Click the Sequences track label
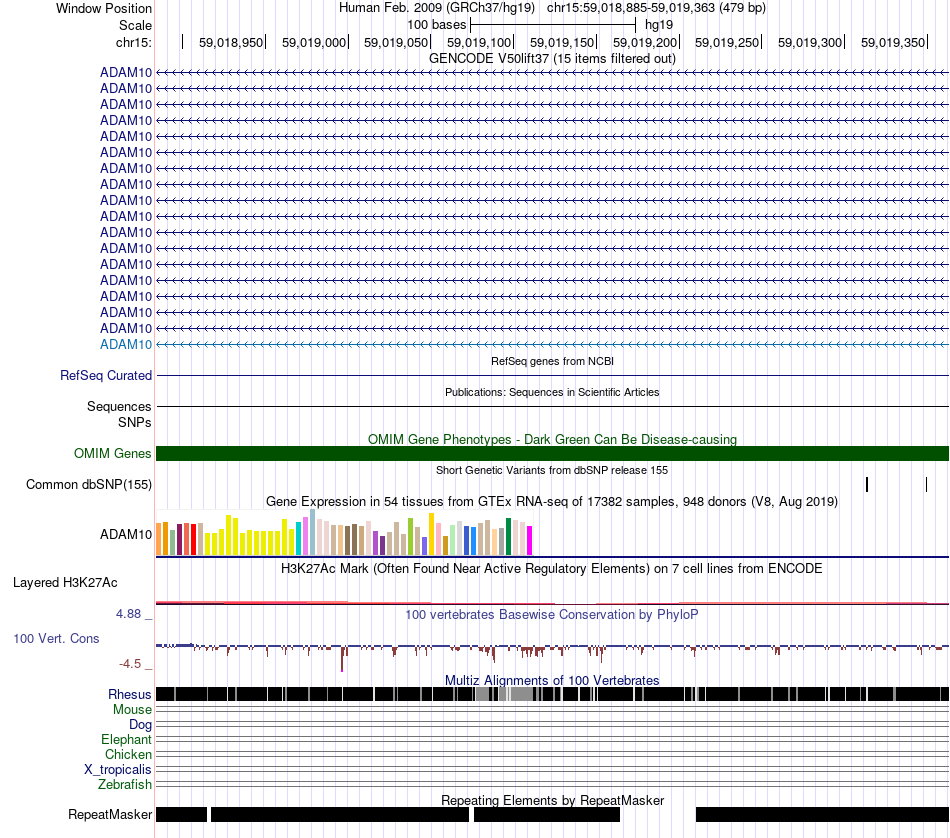Screen dimensions: 950x838 tap(119, 407)
